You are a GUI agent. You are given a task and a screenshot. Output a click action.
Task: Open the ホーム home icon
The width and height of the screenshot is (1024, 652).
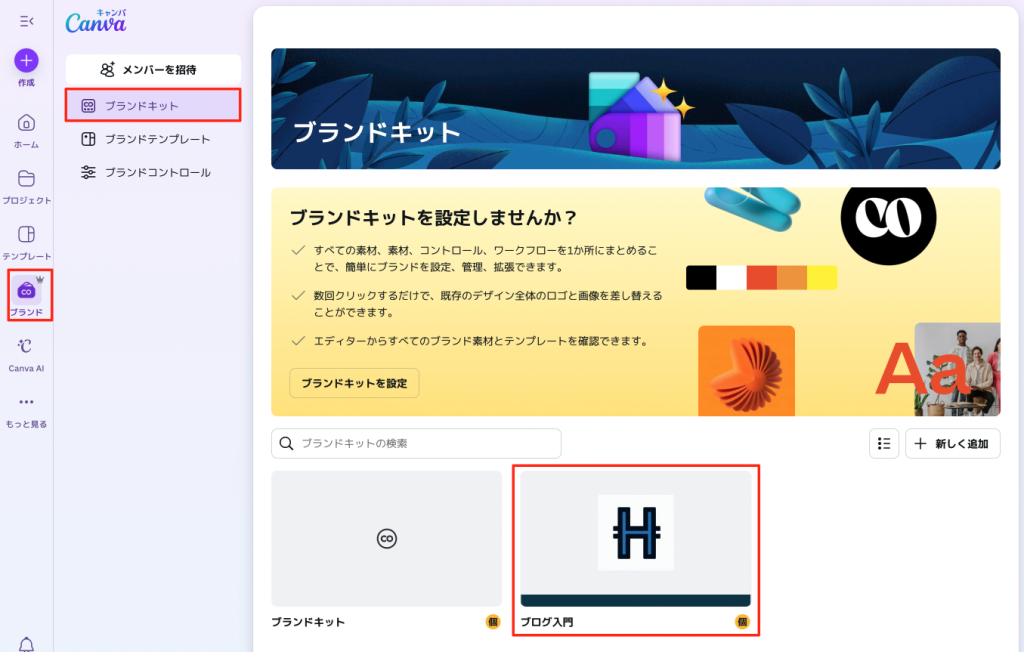click(26, 123)
